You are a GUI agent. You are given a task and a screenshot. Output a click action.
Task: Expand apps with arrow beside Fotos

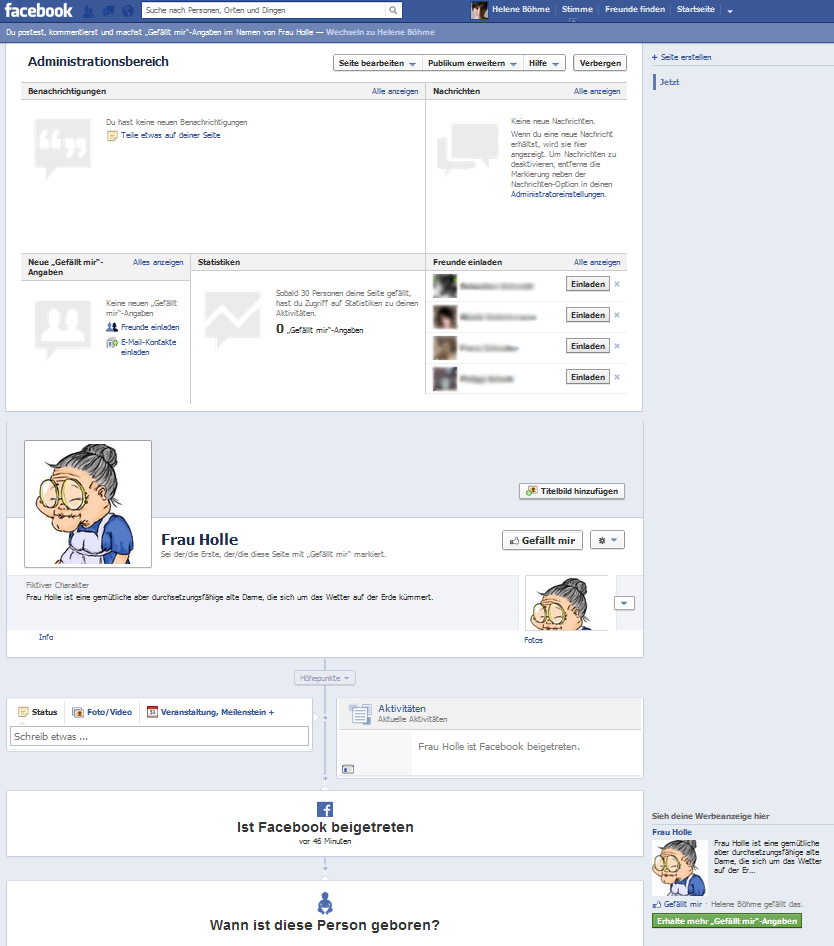click(x=624, y=603)
